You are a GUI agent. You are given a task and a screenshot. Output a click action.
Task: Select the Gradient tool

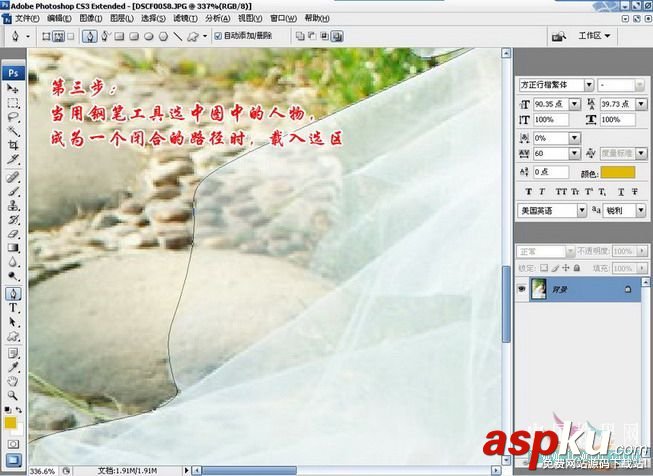pos(13,248)
